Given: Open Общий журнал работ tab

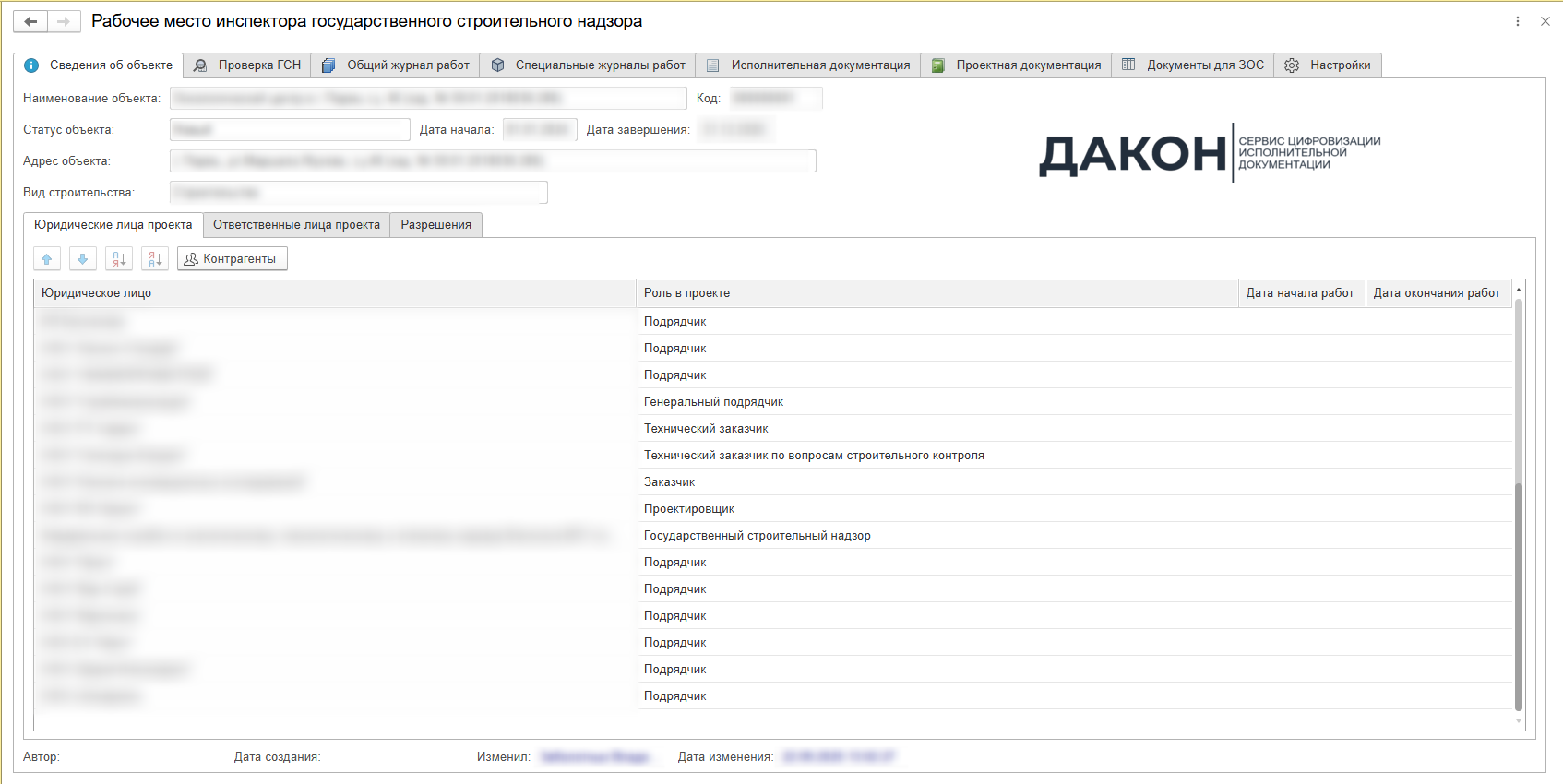Looking at the screenshot, I should pyautogui.click(x=396, y=65).
